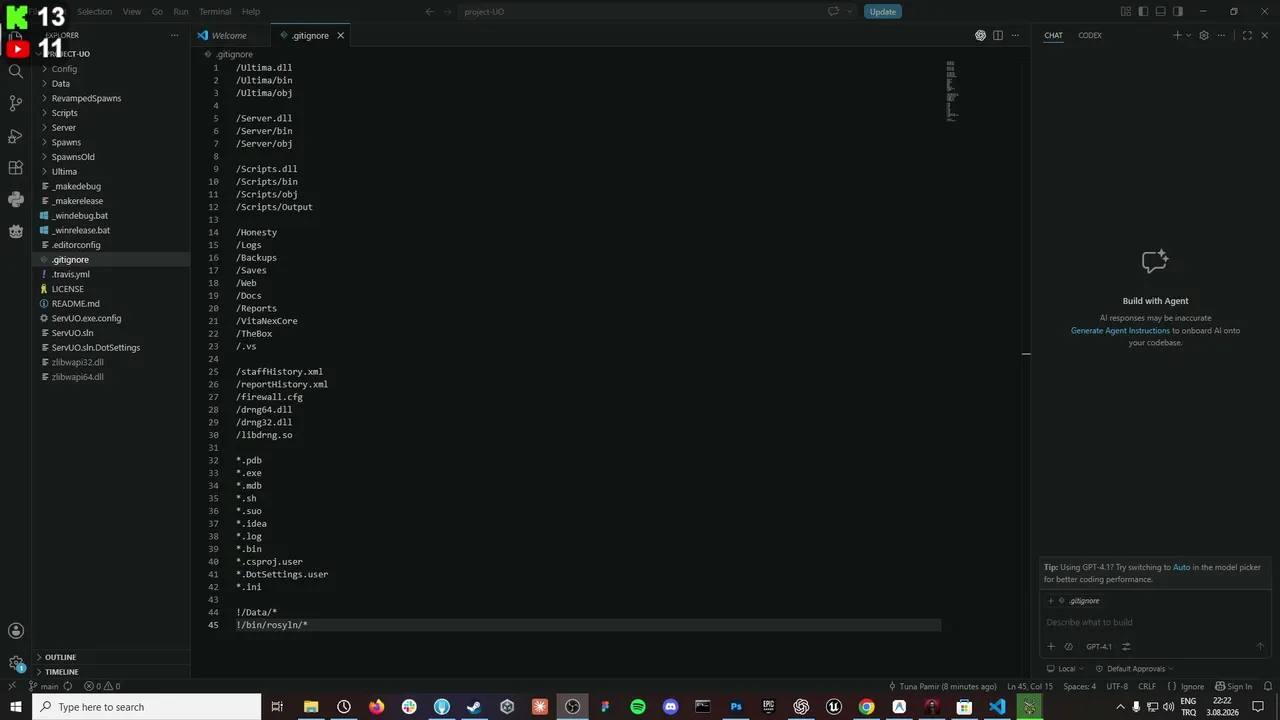Go forward with title bar arrow

(x=449, y=12)
